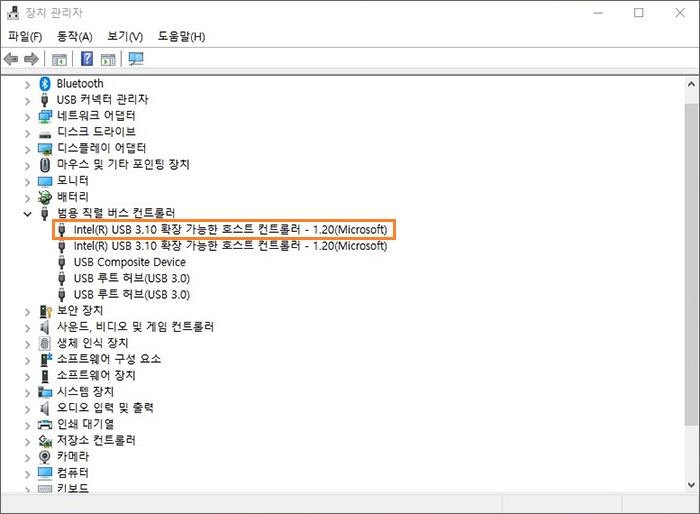Click the 시스템 장치 icon

[45, 392]
